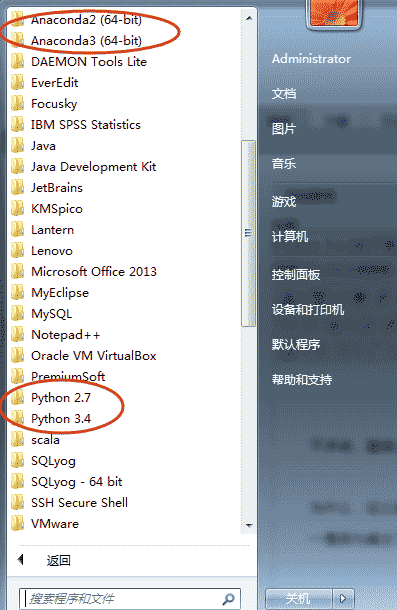The width and height of the screenshot is (397, 610).
Task: Click the Python 3.4 folder icon
Action: point(18,419)
